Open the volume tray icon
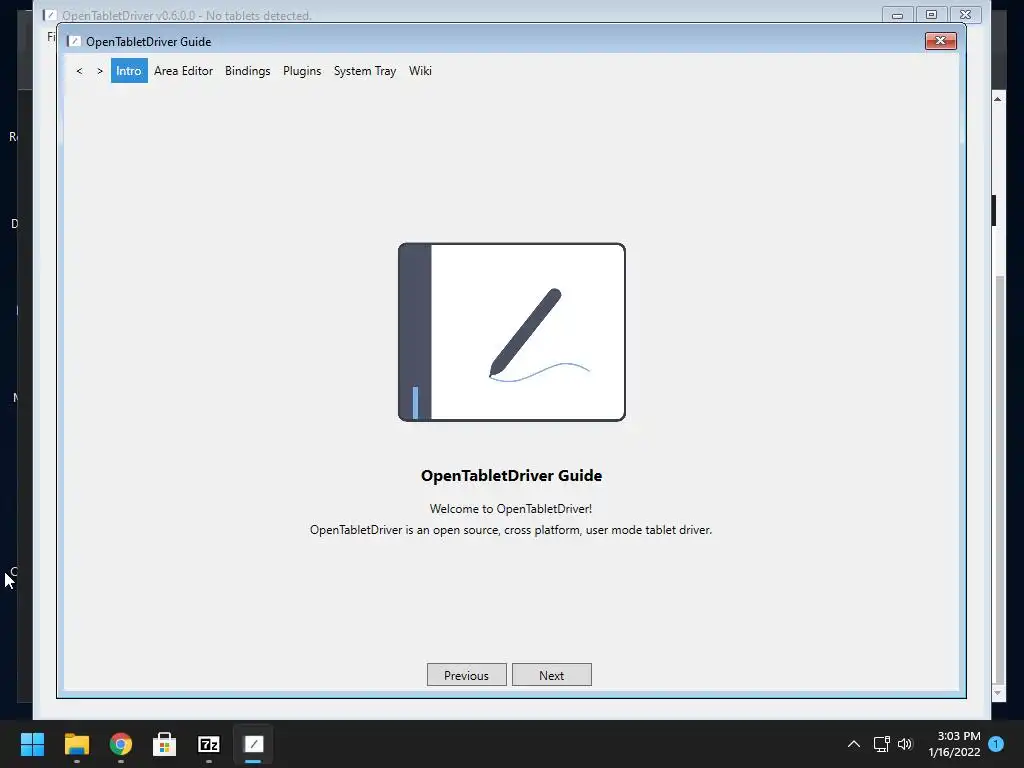This screenshot has width=1024, height=768. pyautogui.click(x=904, y=744)
